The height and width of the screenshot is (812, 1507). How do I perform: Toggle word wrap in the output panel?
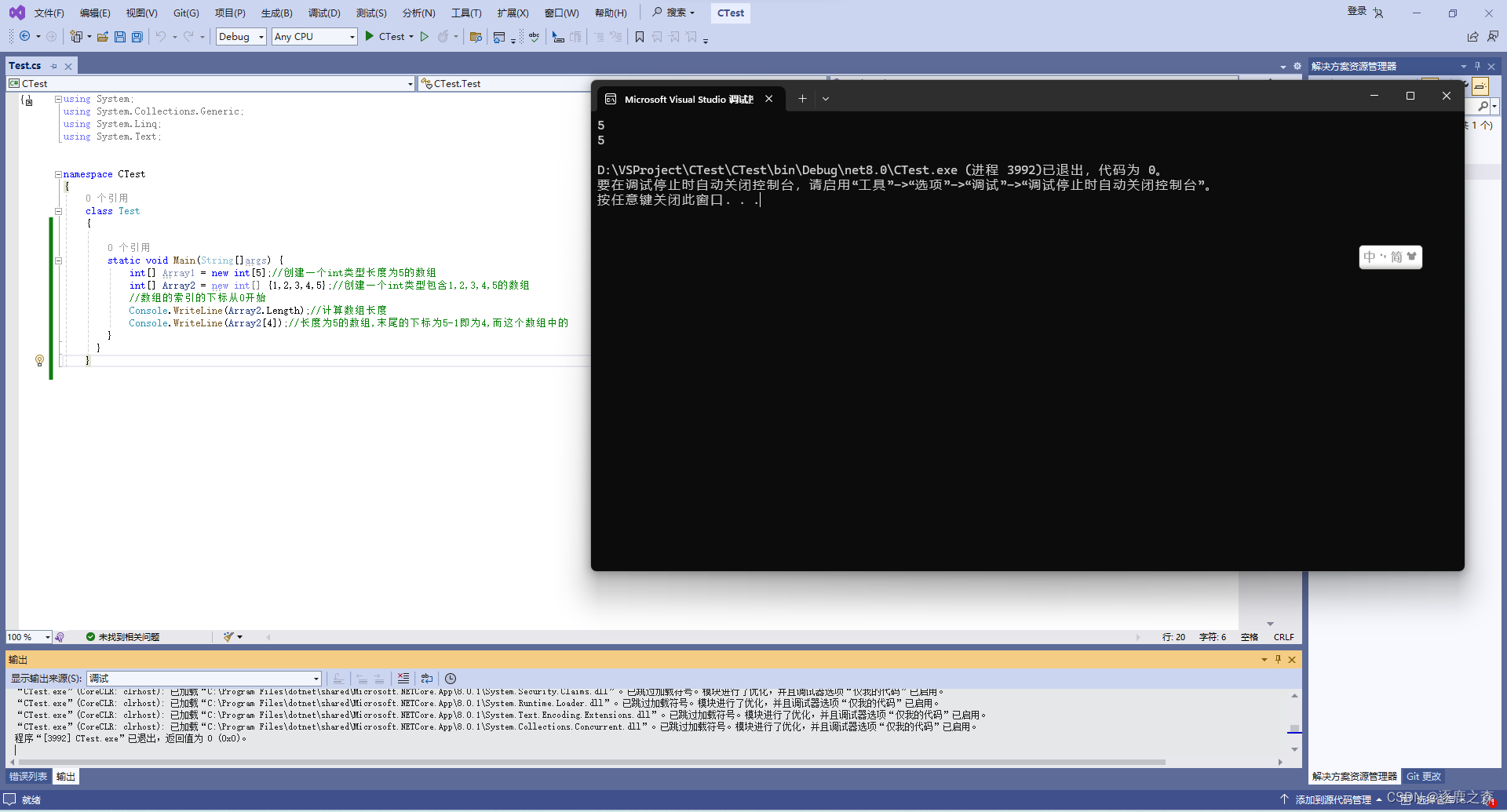pos(427,678)
